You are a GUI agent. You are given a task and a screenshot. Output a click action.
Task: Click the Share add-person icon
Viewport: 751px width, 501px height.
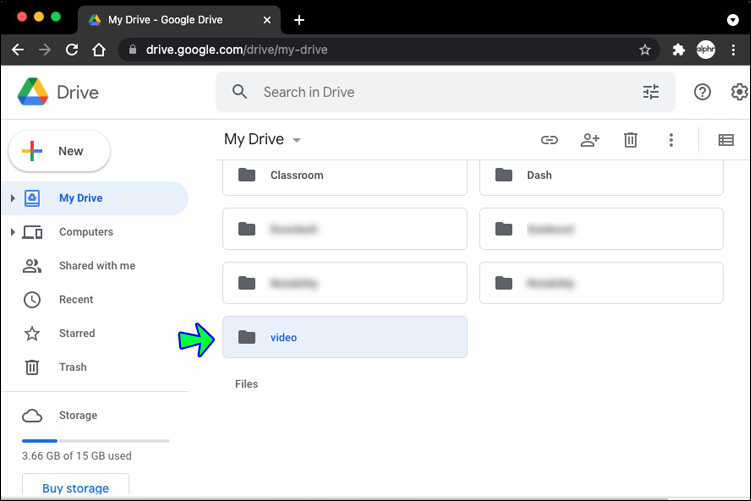[x=590, y=140]
